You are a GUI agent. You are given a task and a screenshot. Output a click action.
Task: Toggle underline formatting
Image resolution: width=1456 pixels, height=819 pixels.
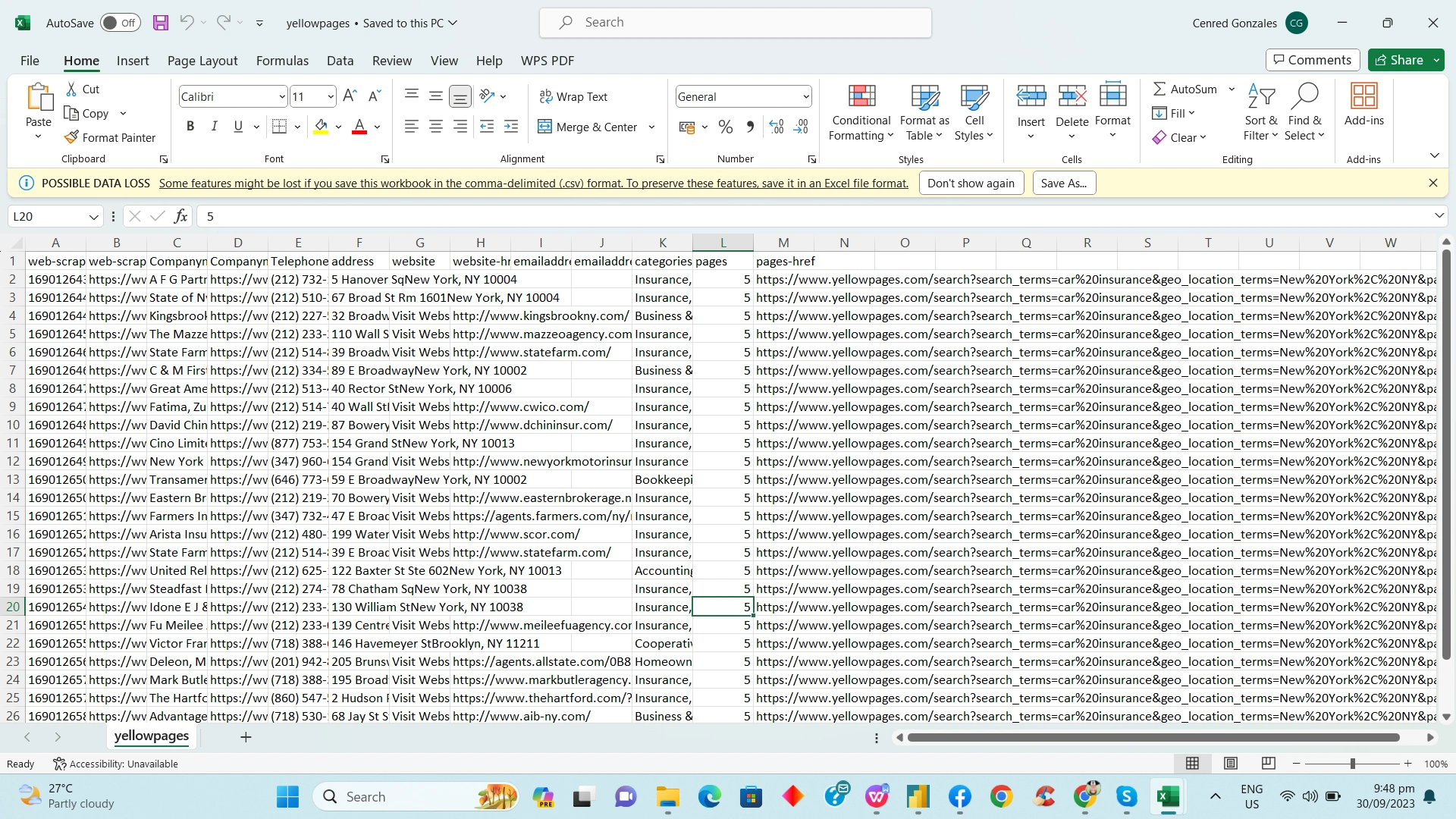(x=237, y=126)
